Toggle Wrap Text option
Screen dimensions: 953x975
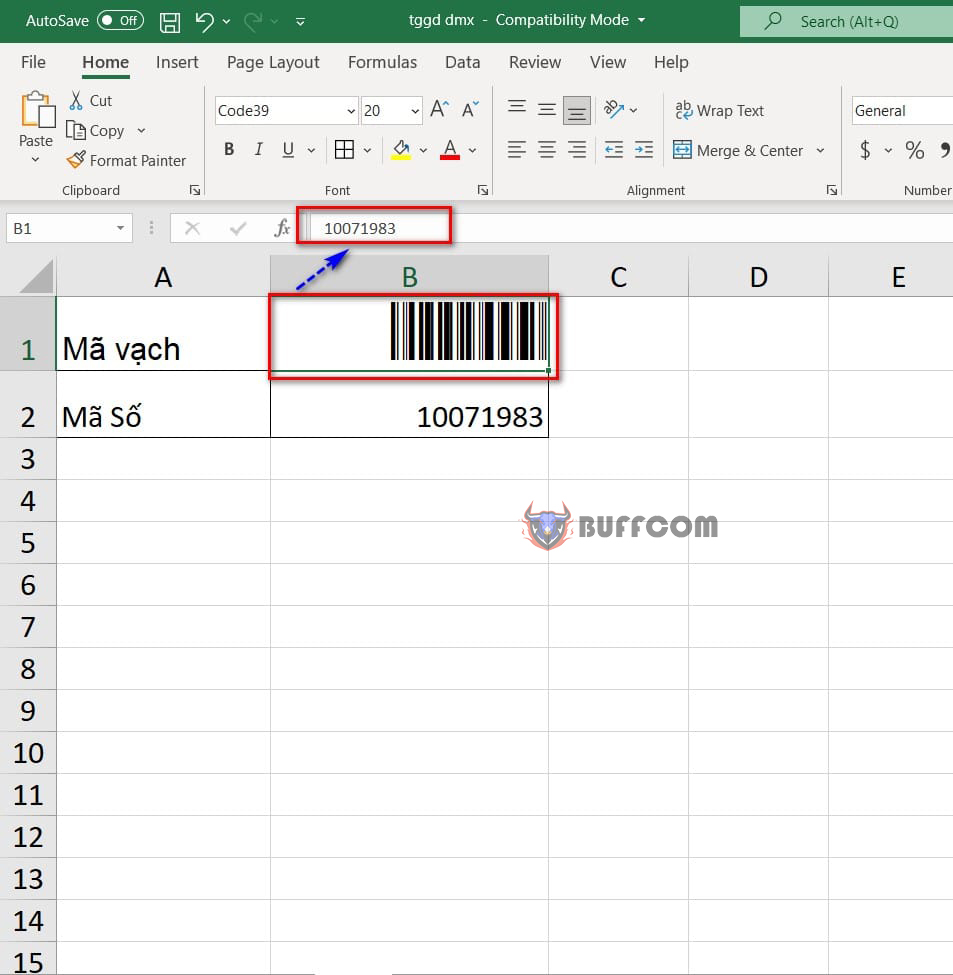[719, 110]
